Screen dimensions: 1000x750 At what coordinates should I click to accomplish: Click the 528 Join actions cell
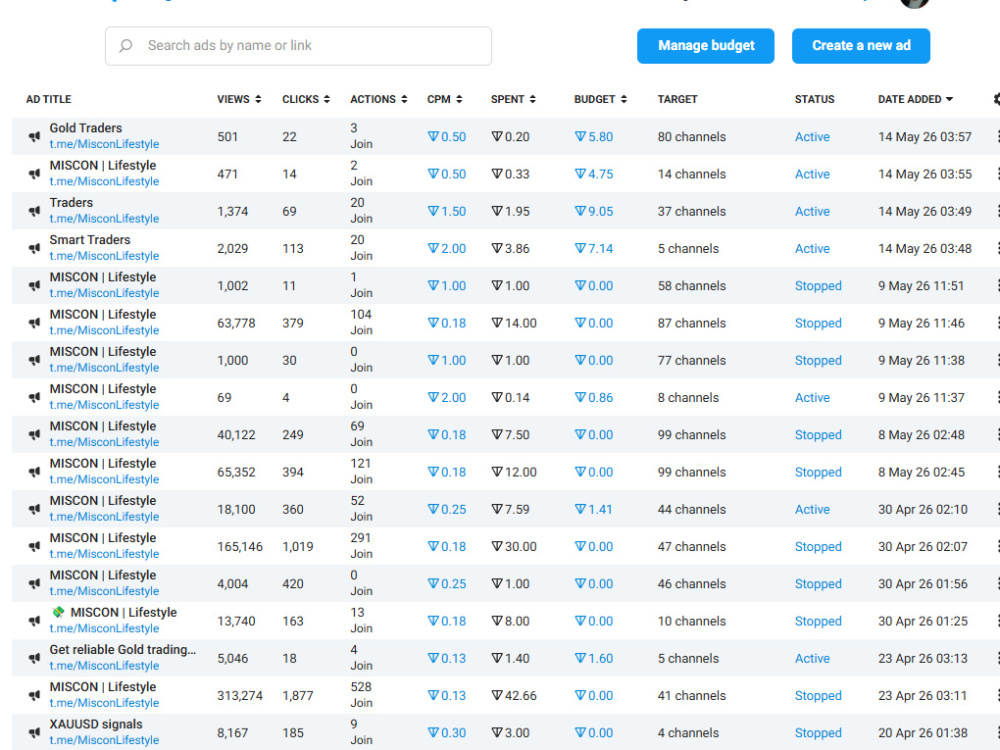(361, 695)
